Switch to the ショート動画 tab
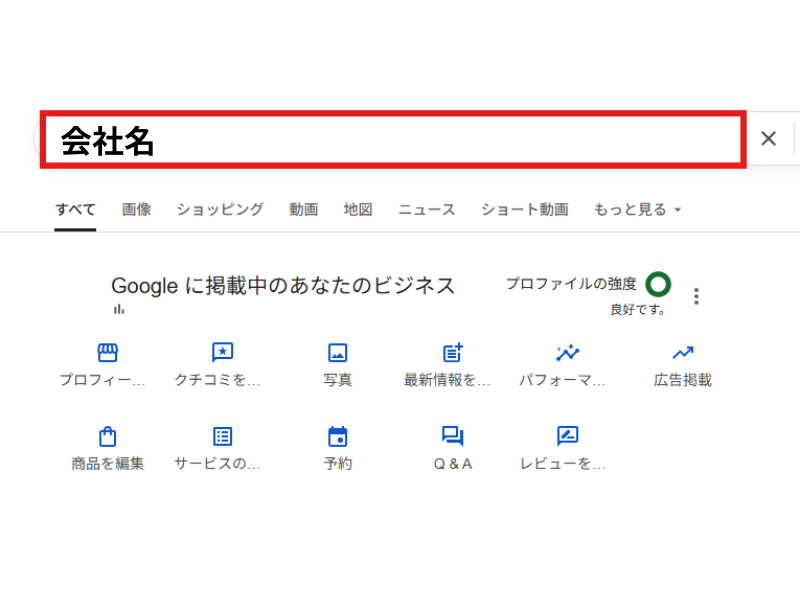This screenshot has height=600, width=800. pyautogui.click(x=524, y=209)
